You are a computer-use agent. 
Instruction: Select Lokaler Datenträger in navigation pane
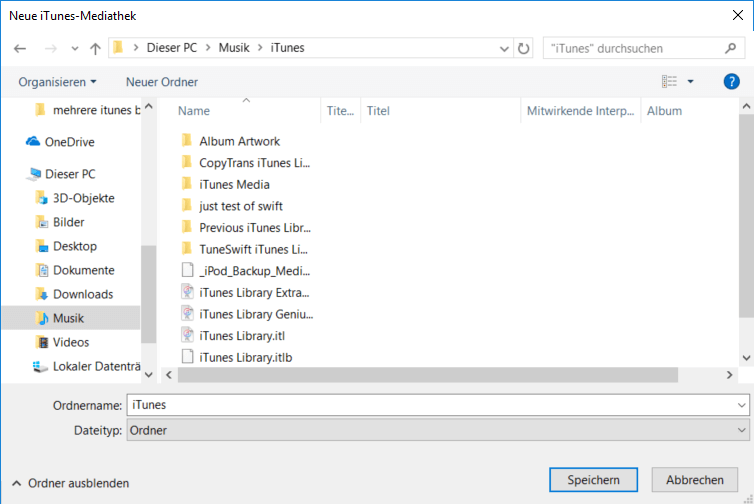pyautogui.click(x=86, y=366)
